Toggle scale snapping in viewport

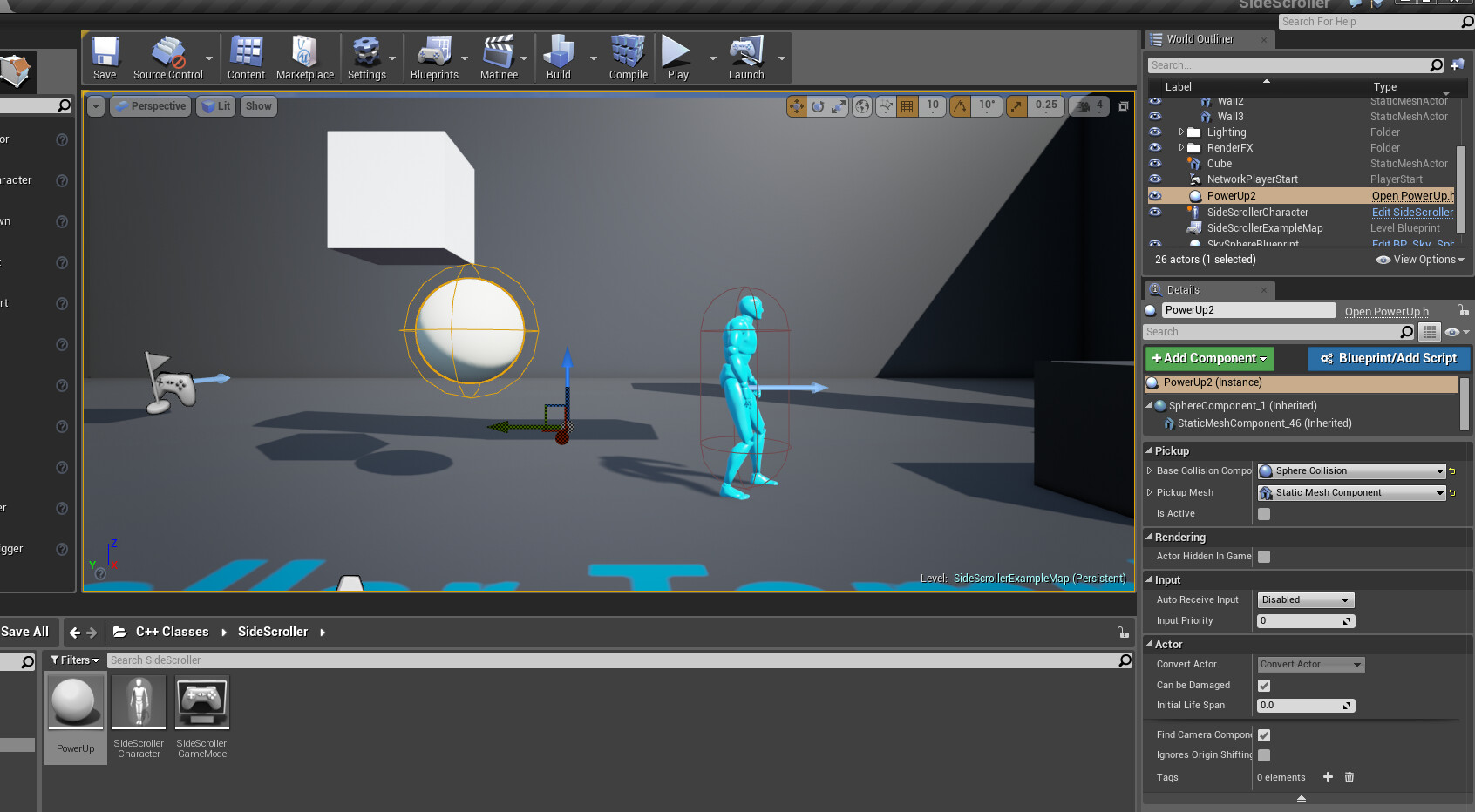1016,106
